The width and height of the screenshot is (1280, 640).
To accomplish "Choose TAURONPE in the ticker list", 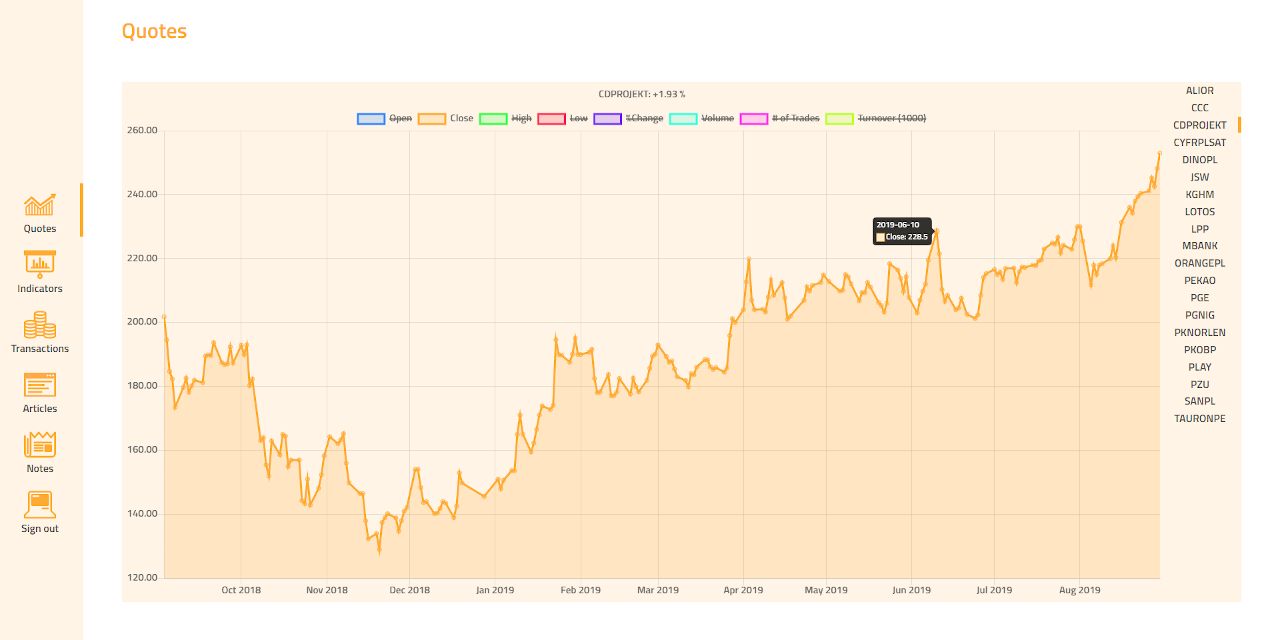I will coord(1200,419).
